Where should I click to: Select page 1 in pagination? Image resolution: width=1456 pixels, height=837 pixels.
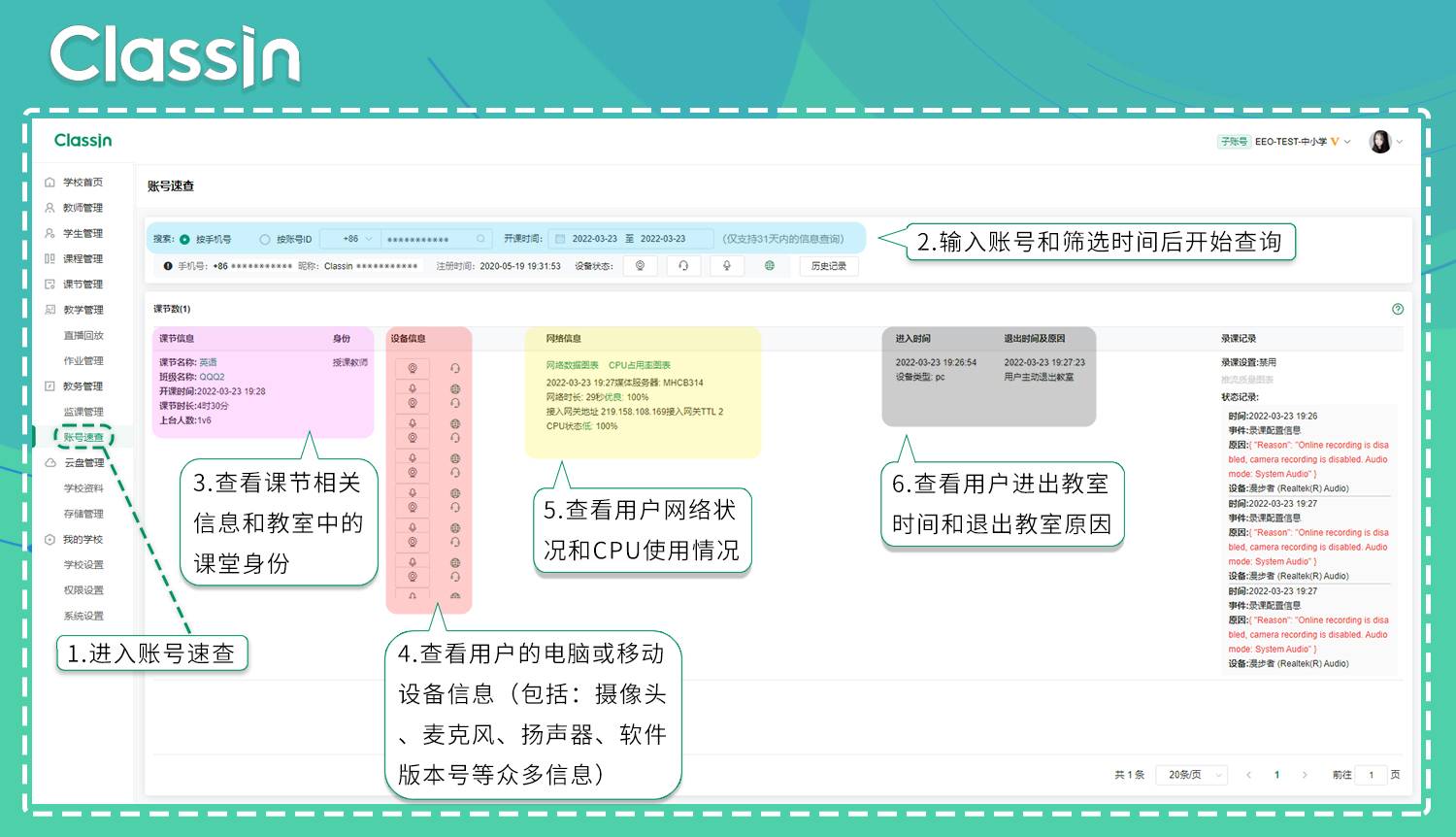(x=1276, y=775)
